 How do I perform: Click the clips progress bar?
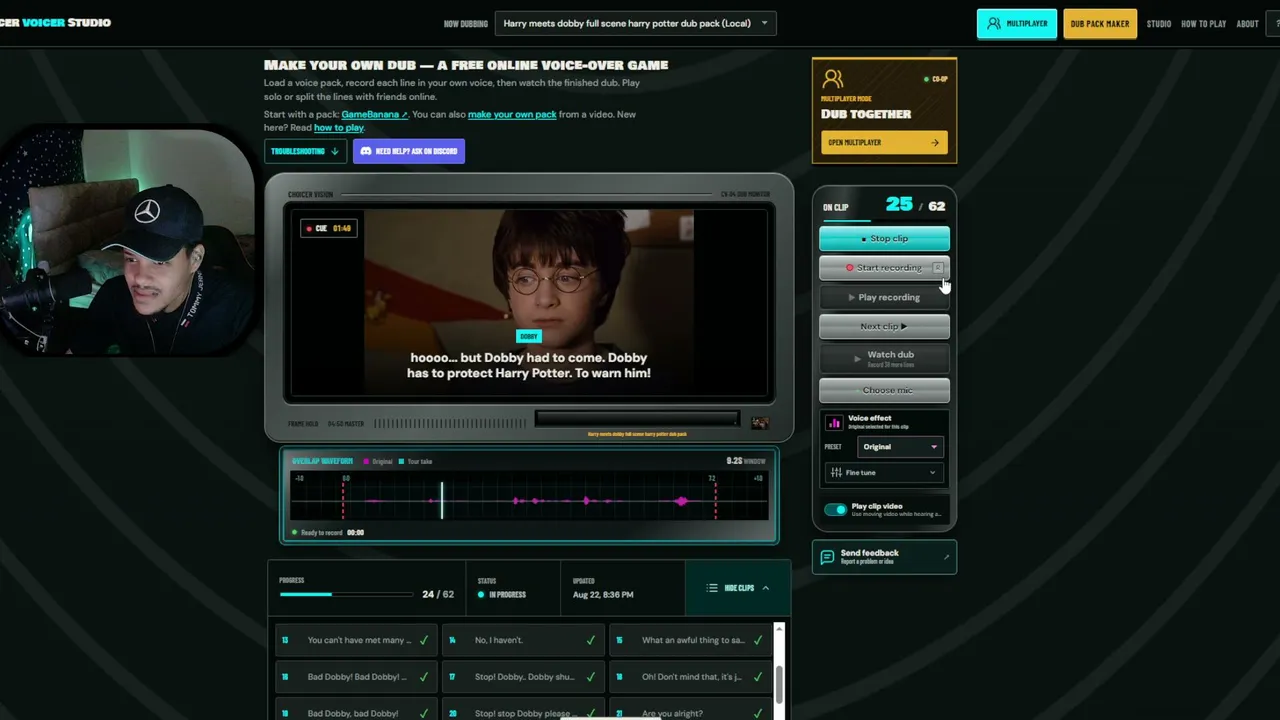point(346,595)
